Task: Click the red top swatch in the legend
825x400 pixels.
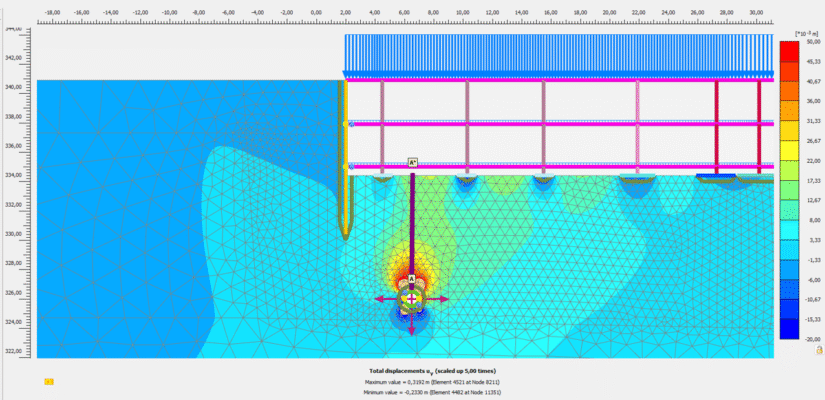Action: click(789, 51)
